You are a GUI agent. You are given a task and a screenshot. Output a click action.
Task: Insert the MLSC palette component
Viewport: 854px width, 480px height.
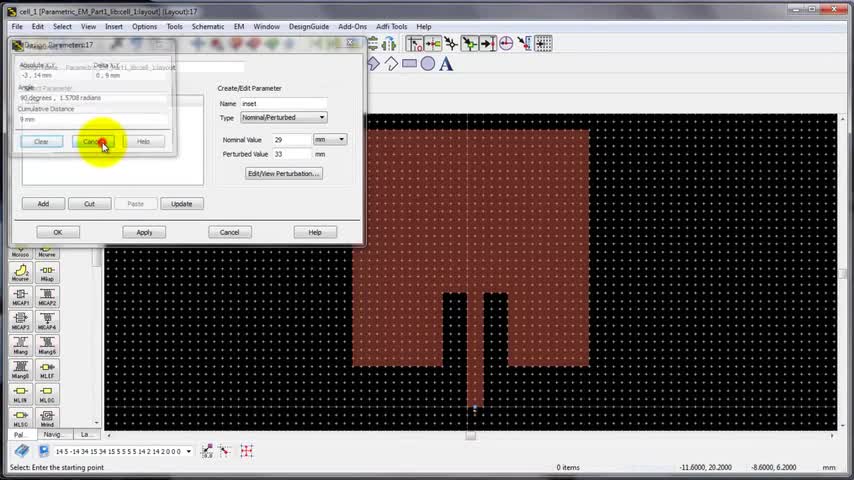[x=21, y=418]
